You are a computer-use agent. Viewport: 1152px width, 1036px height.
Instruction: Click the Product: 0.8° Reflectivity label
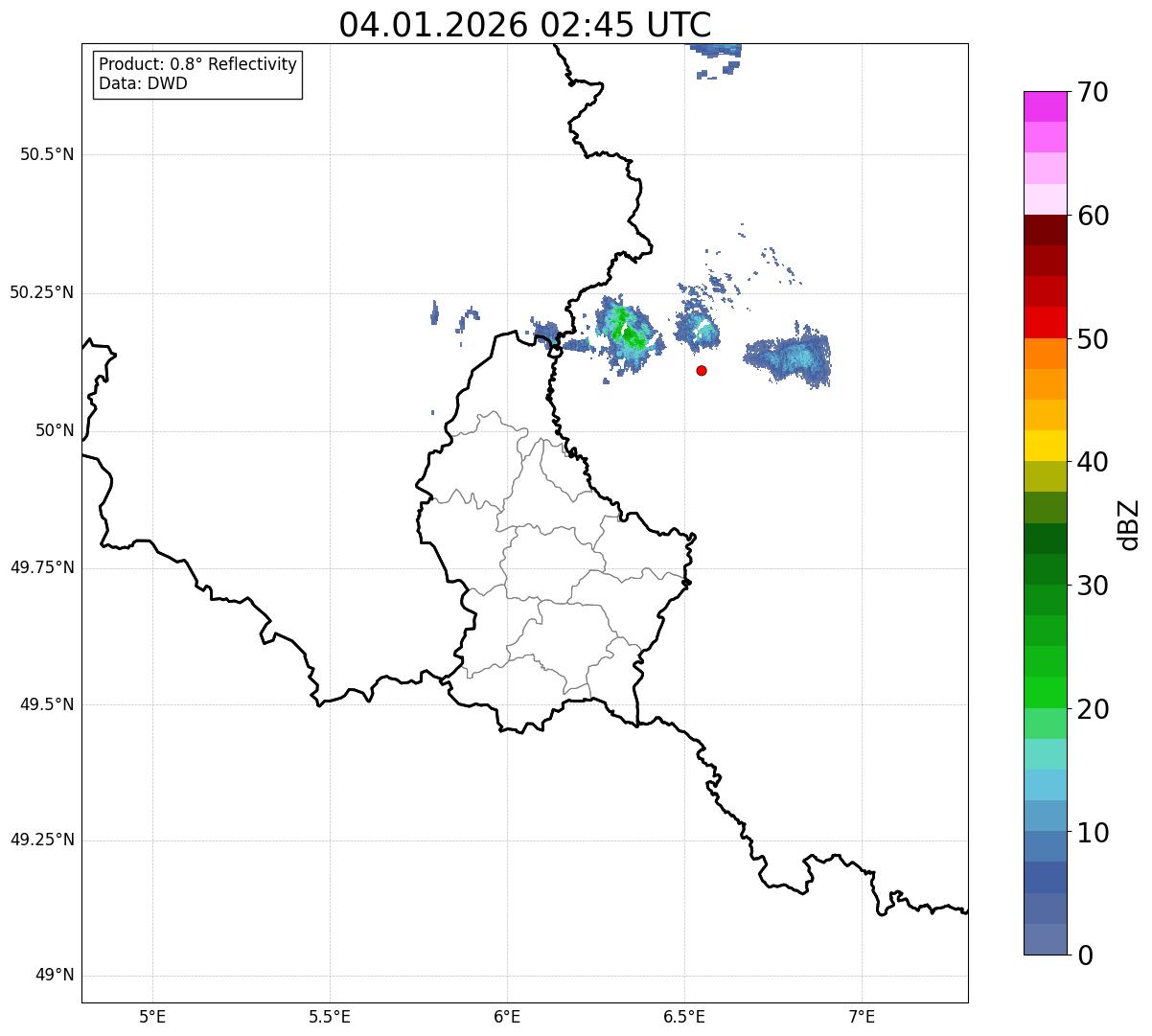click(x=198, y=64)
